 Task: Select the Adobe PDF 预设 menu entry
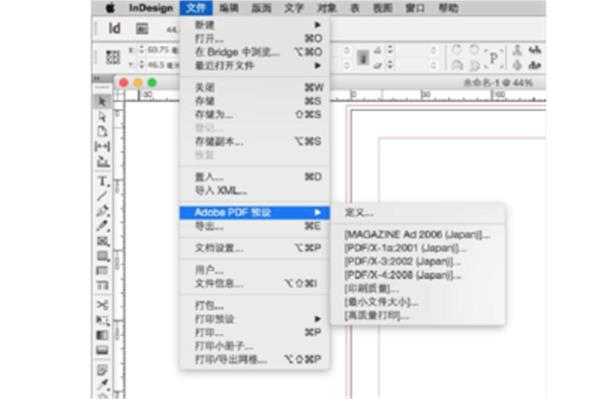point(254,212)
